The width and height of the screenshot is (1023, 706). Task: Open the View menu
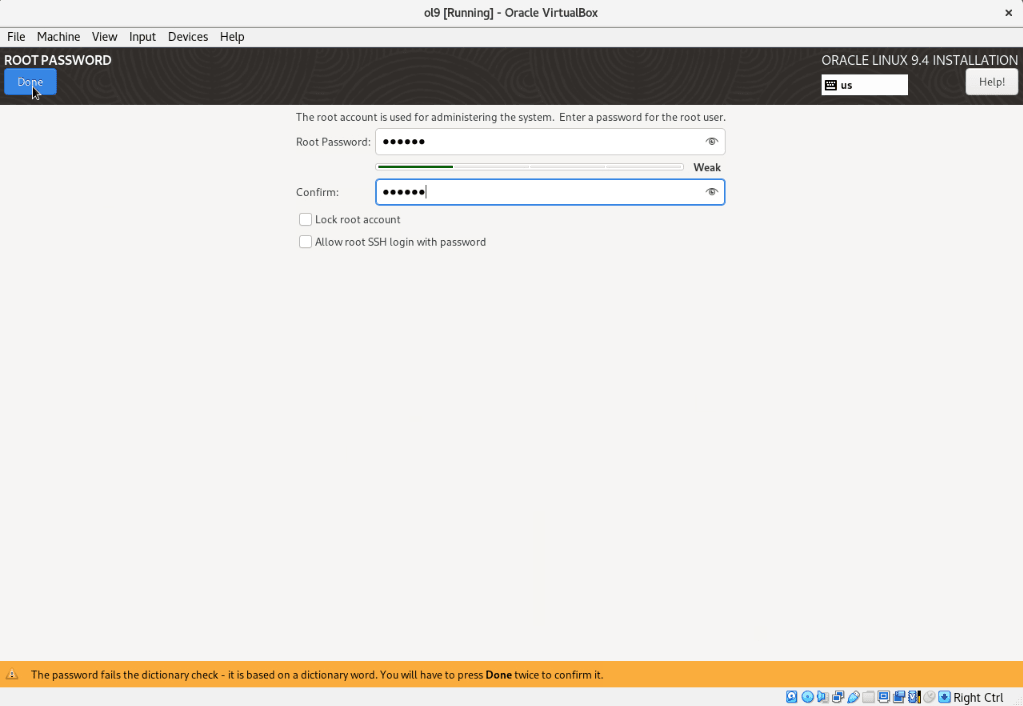point(104,37)
